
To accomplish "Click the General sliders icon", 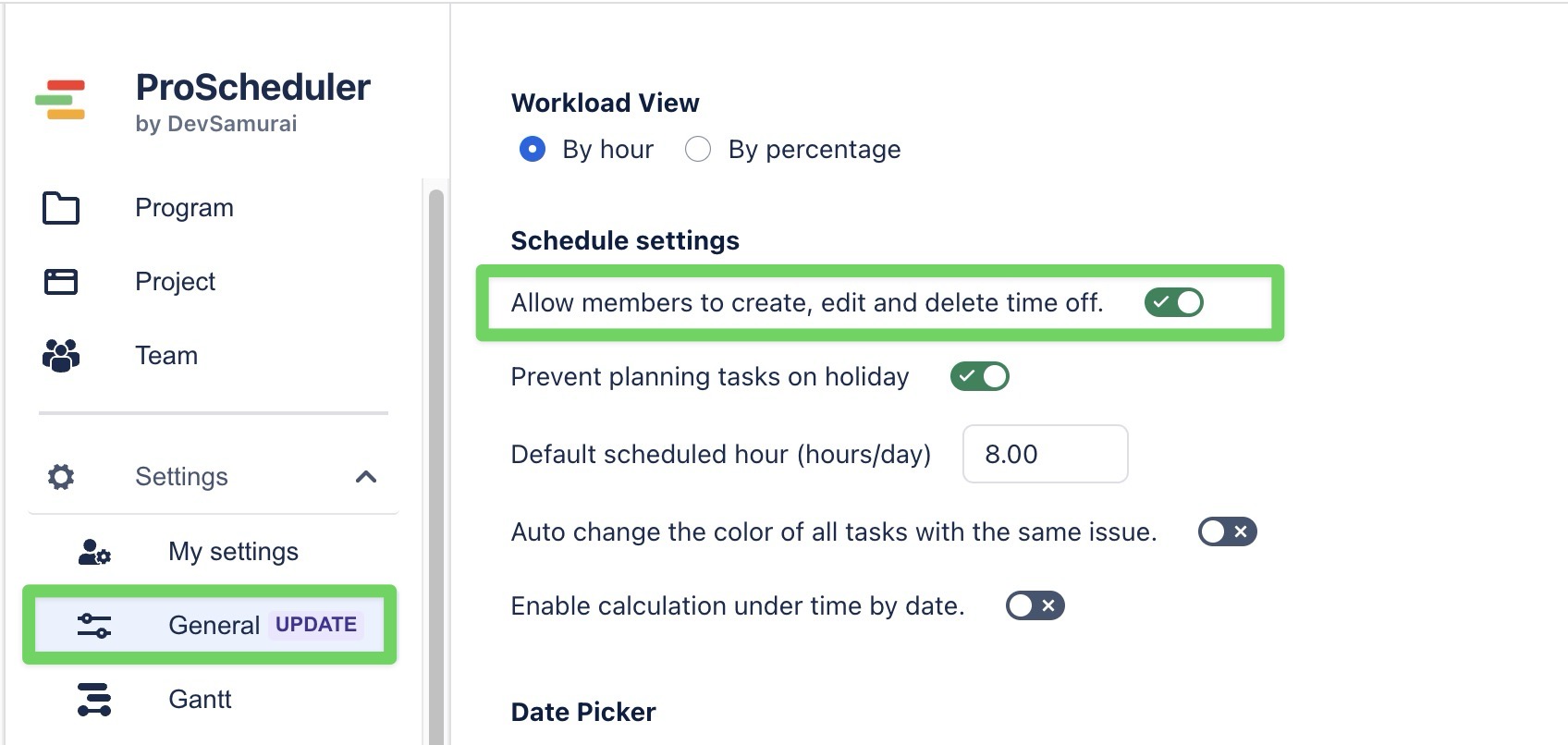I will click(x=92, y=626).
